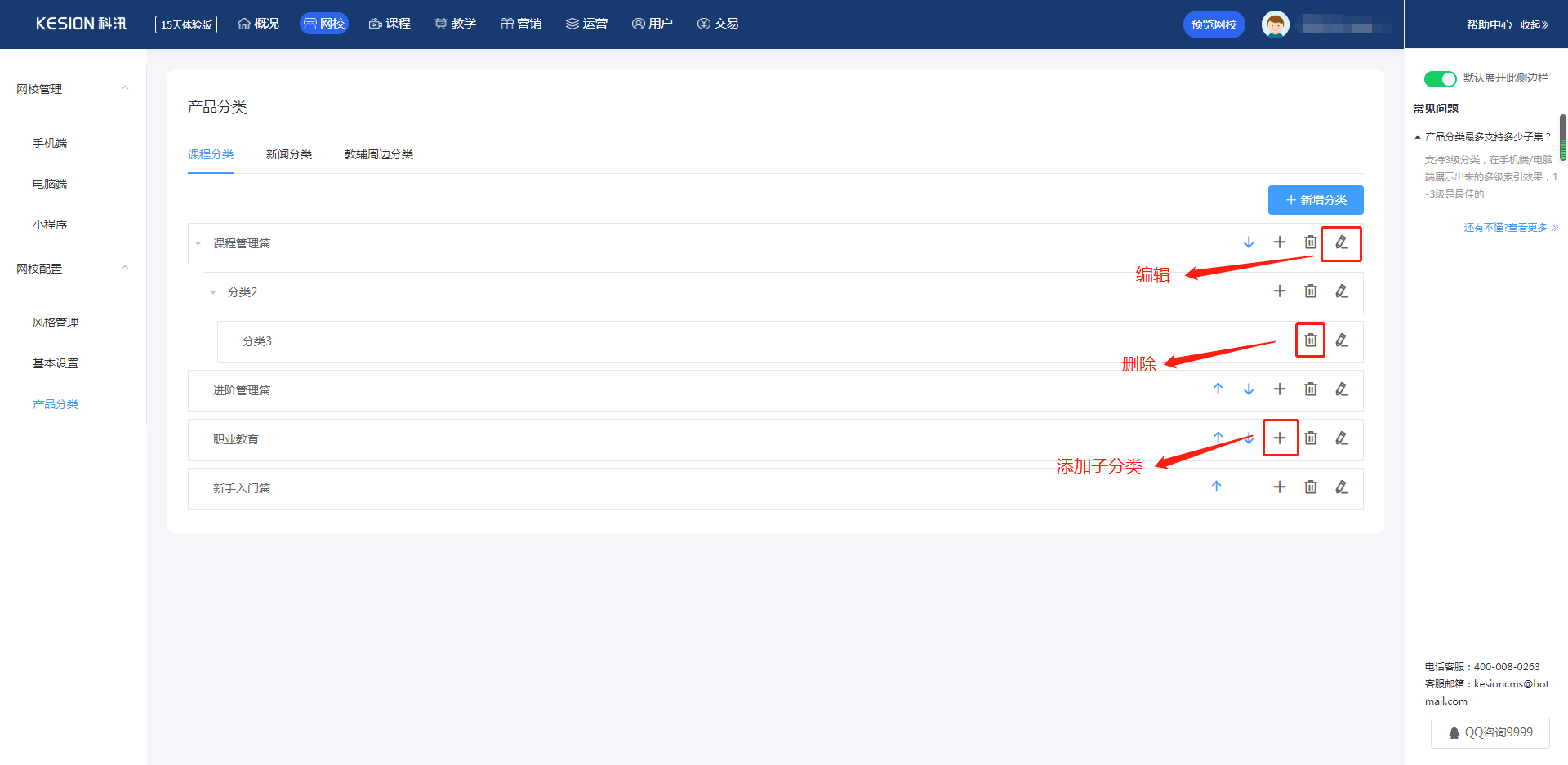This screenshot has height=765, width=1568.
Task: Click the help sidebar scrollbar
Action: (x=1562, y=137)
